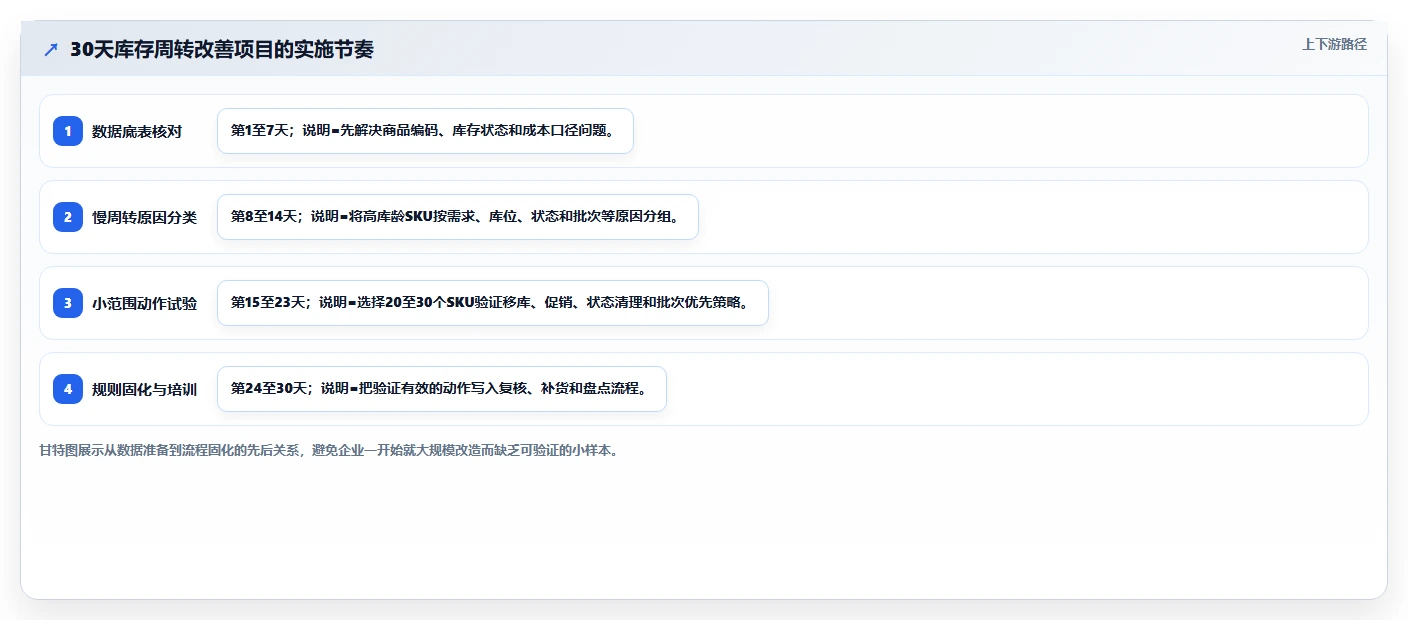Click the step 3 number badge
1408x620 pixels.
[68, 303]
